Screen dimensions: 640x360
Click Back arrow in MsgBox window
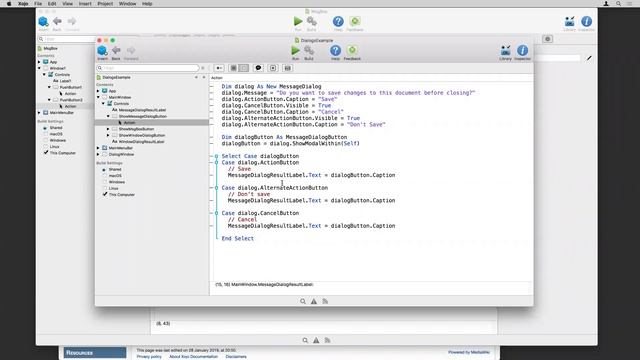point(57,21)
